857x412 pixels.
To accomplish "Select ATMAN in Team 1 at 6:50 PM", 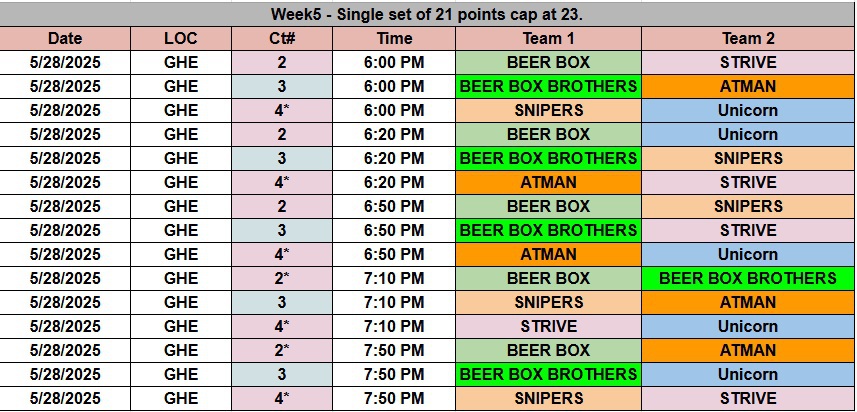I will (548, 254).
